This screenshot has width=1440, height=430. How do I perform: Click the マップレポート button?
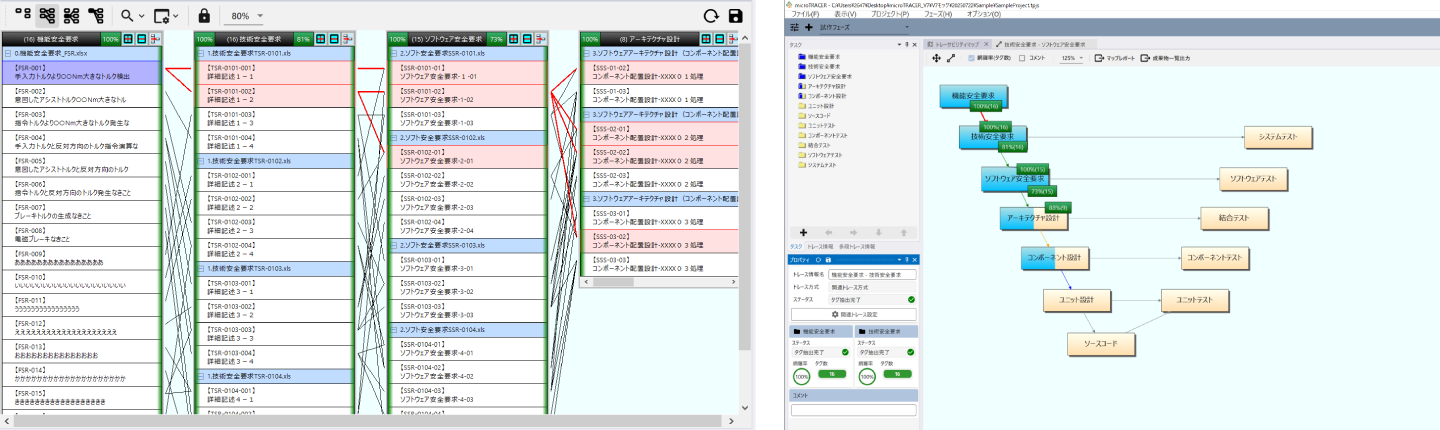pos(1116,59)
